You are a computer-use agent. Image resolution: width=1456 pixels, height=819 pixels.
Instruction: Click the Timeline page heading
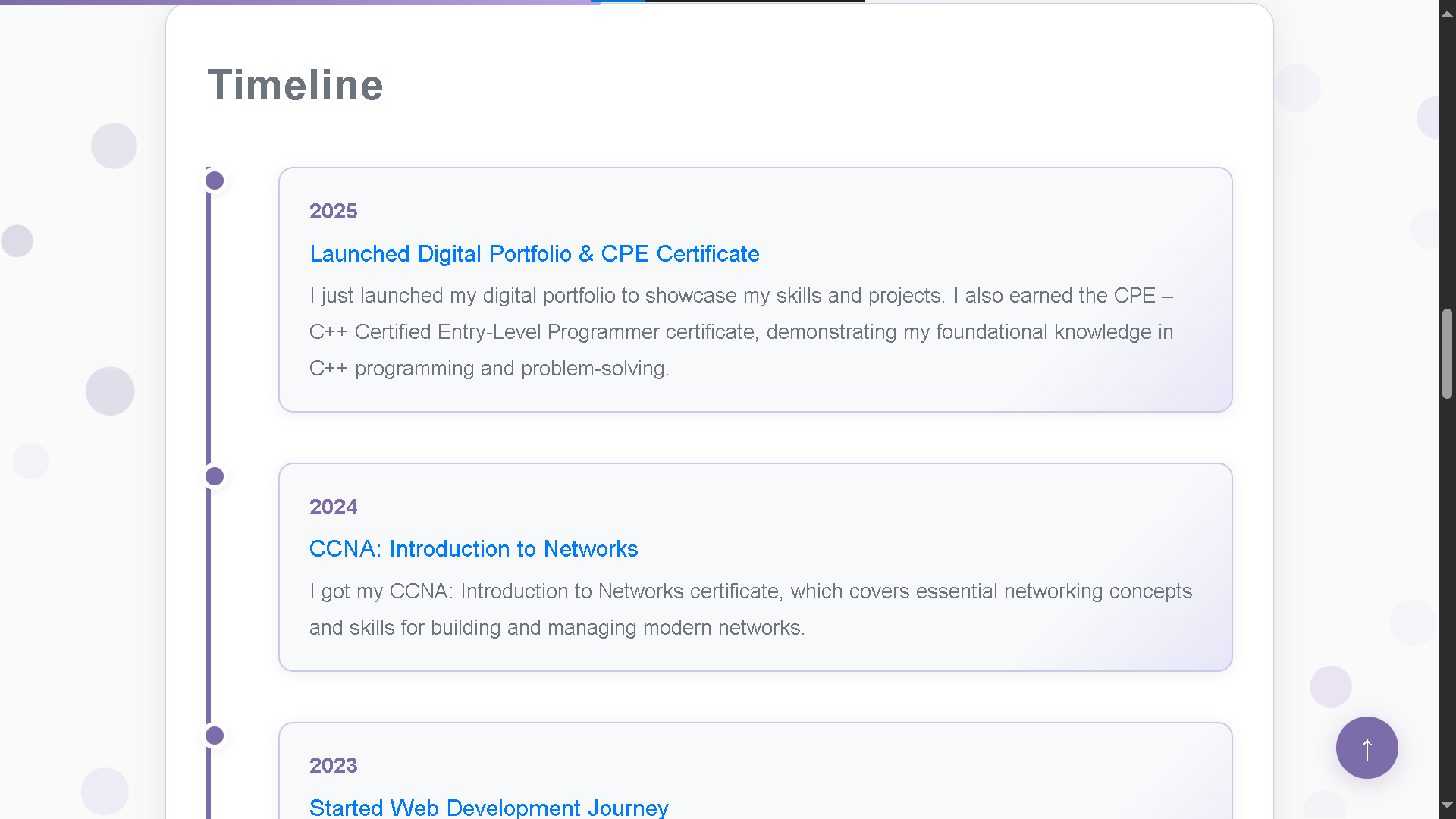(x=296, y=85)
